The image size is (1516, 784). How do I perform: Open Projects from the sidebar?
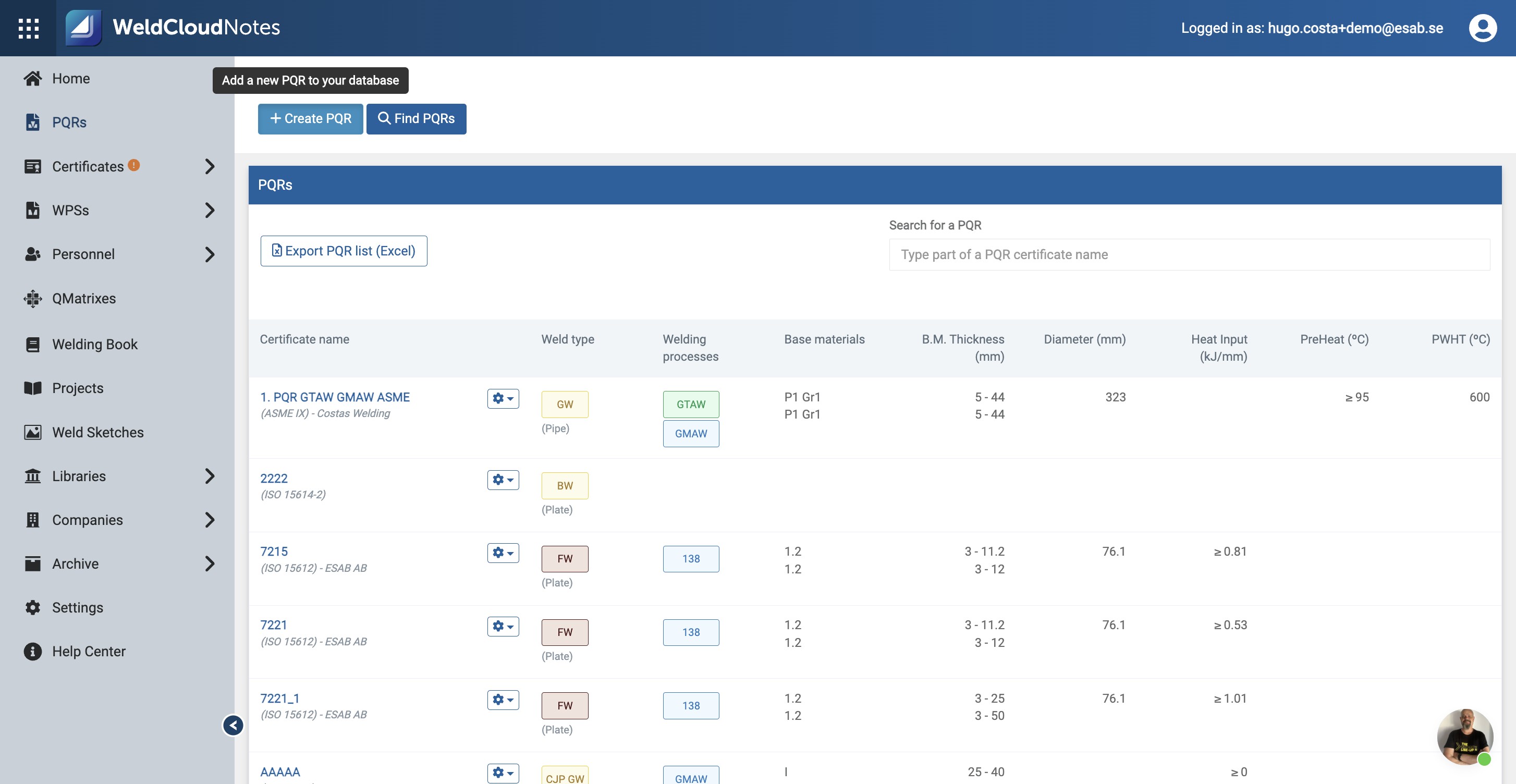point(78,388)
